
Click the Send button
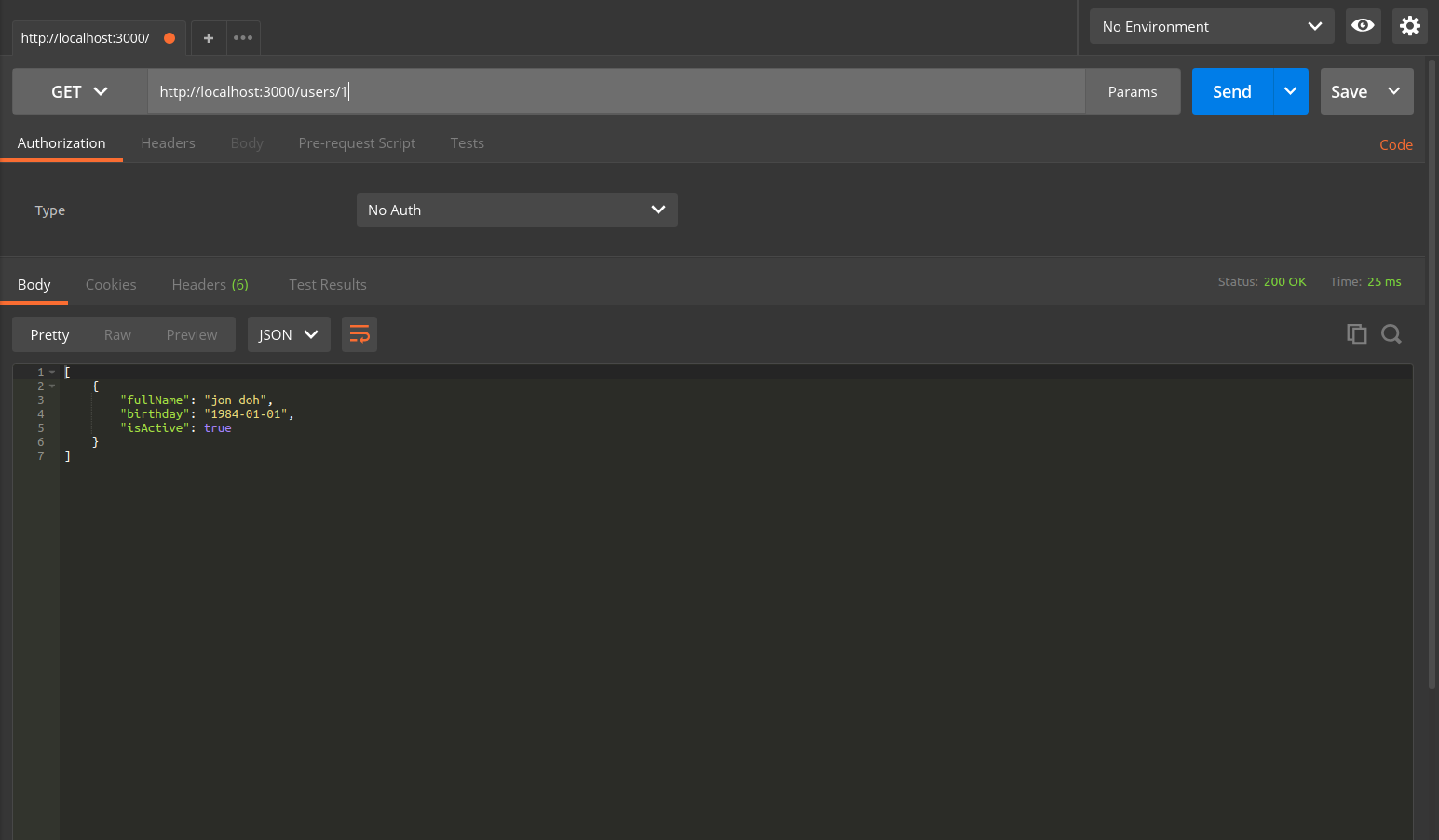click(x=1231, y=91)
